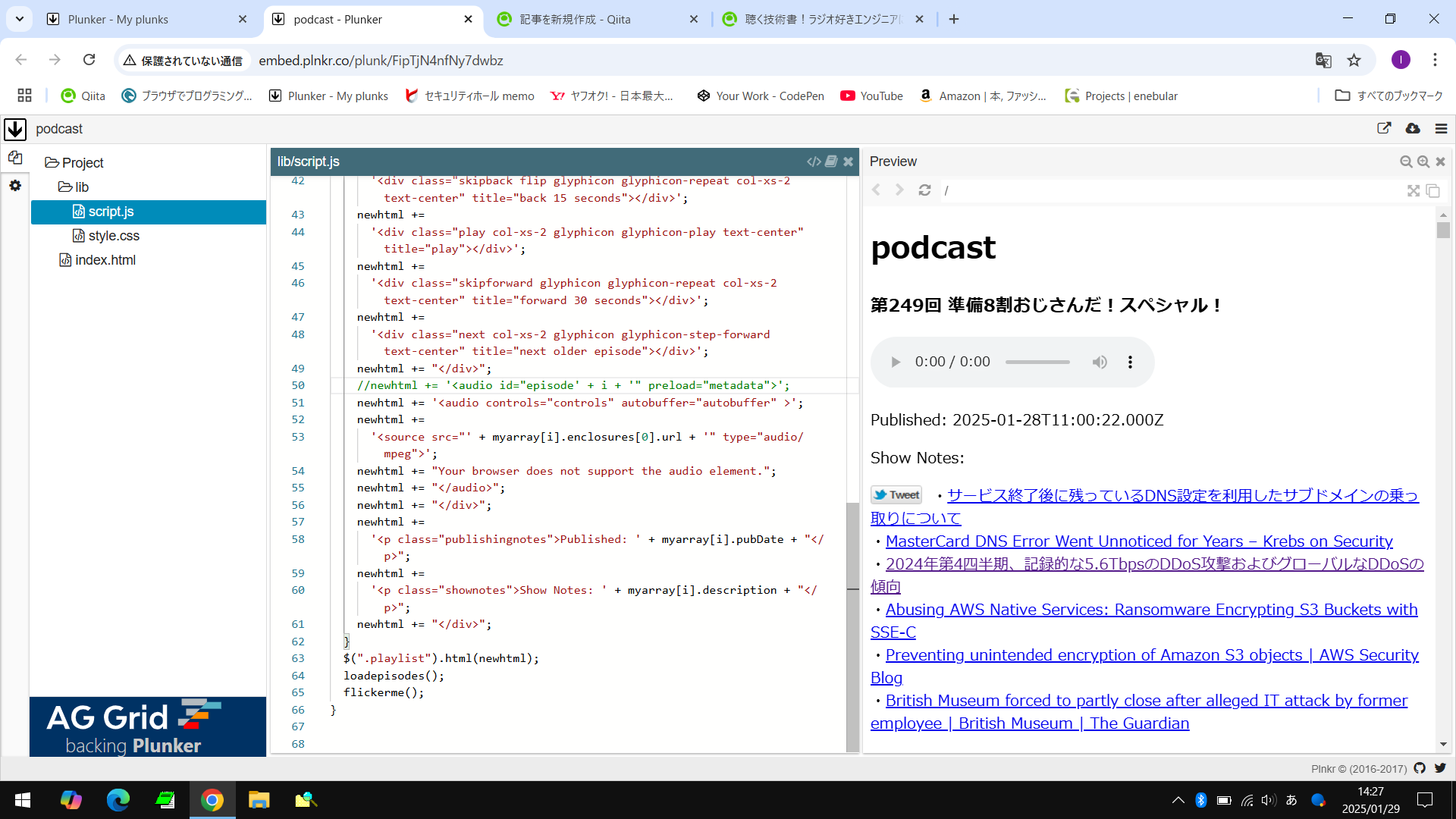Image resolution: width=1456 pixels, height=819 pixels.
Task: Mute the podcast audio player
Action: tap(1099, 362)
